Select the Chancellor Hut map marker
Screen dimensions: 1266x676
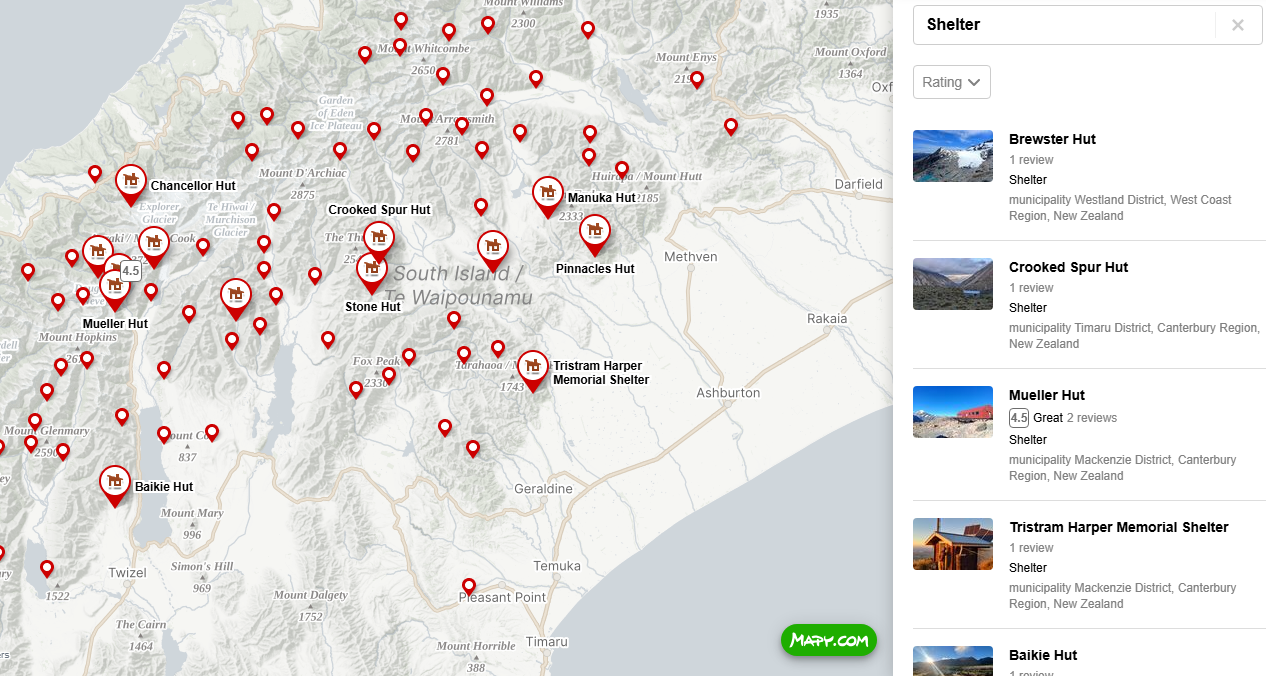[x=131, y=182]
